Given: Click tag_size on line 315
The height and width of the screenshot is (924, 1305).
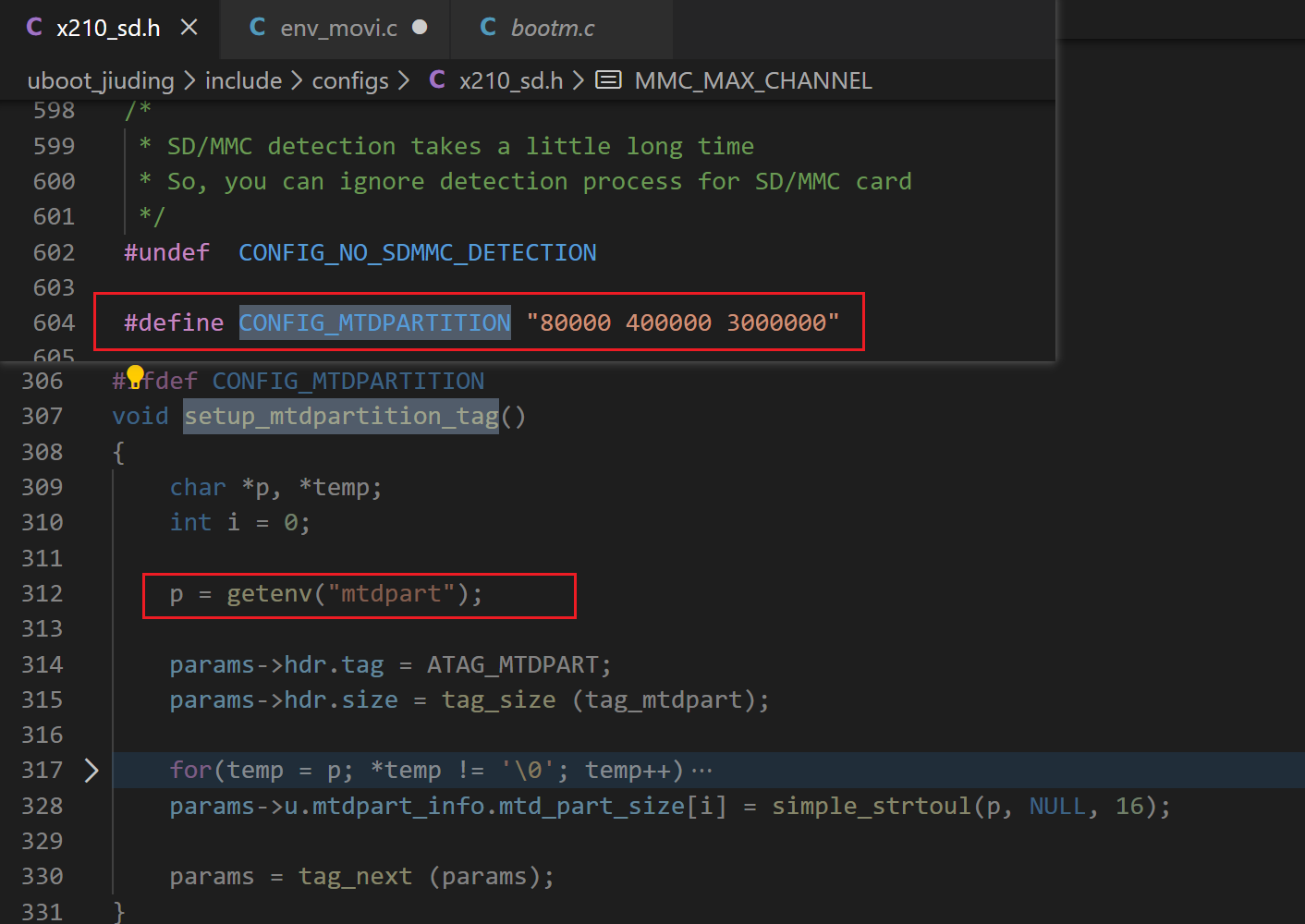Looking at the screenshot, I should point(498,699).
